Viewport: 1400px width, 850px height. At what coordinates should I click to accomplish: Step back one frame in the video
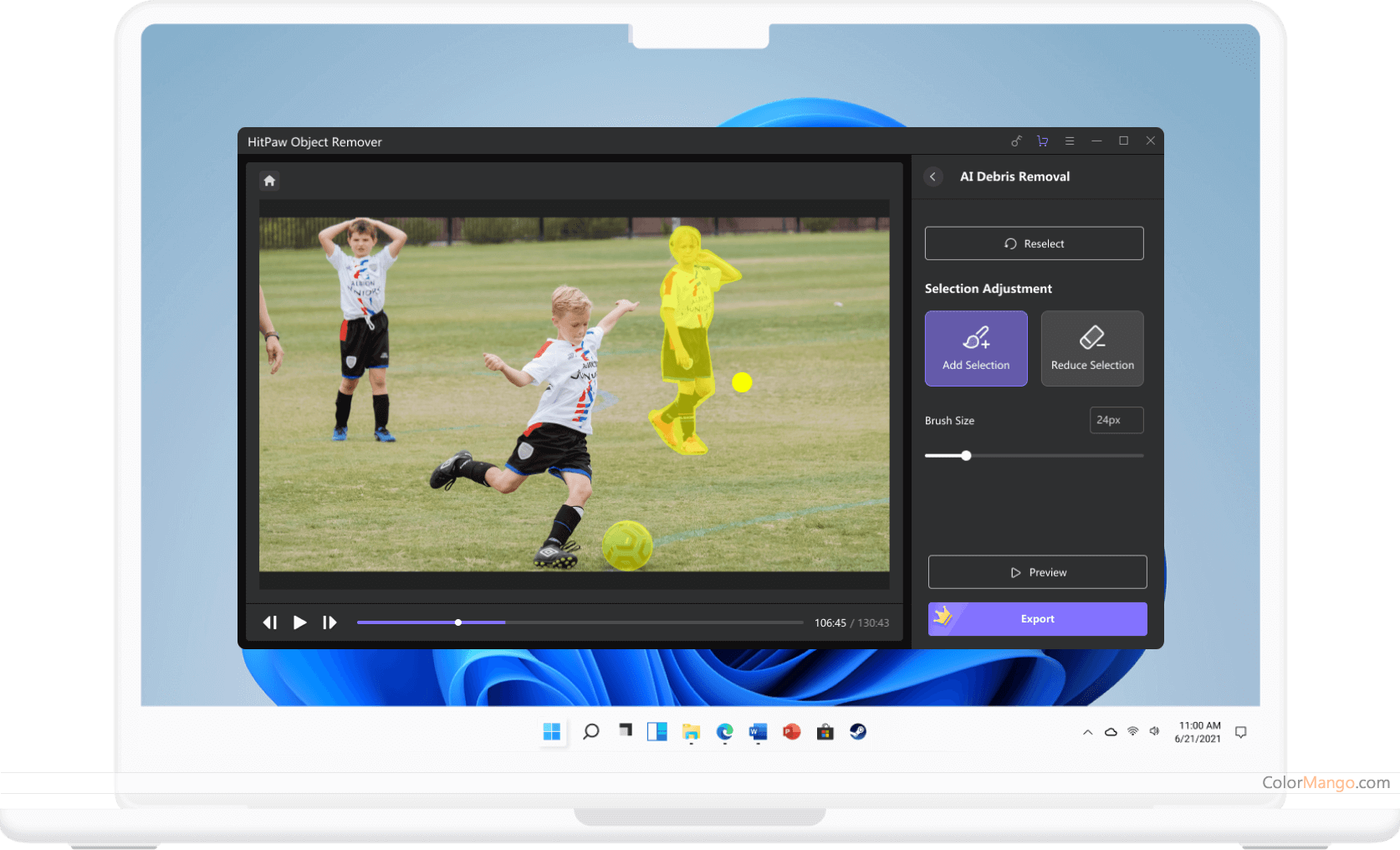coord(270,622)
